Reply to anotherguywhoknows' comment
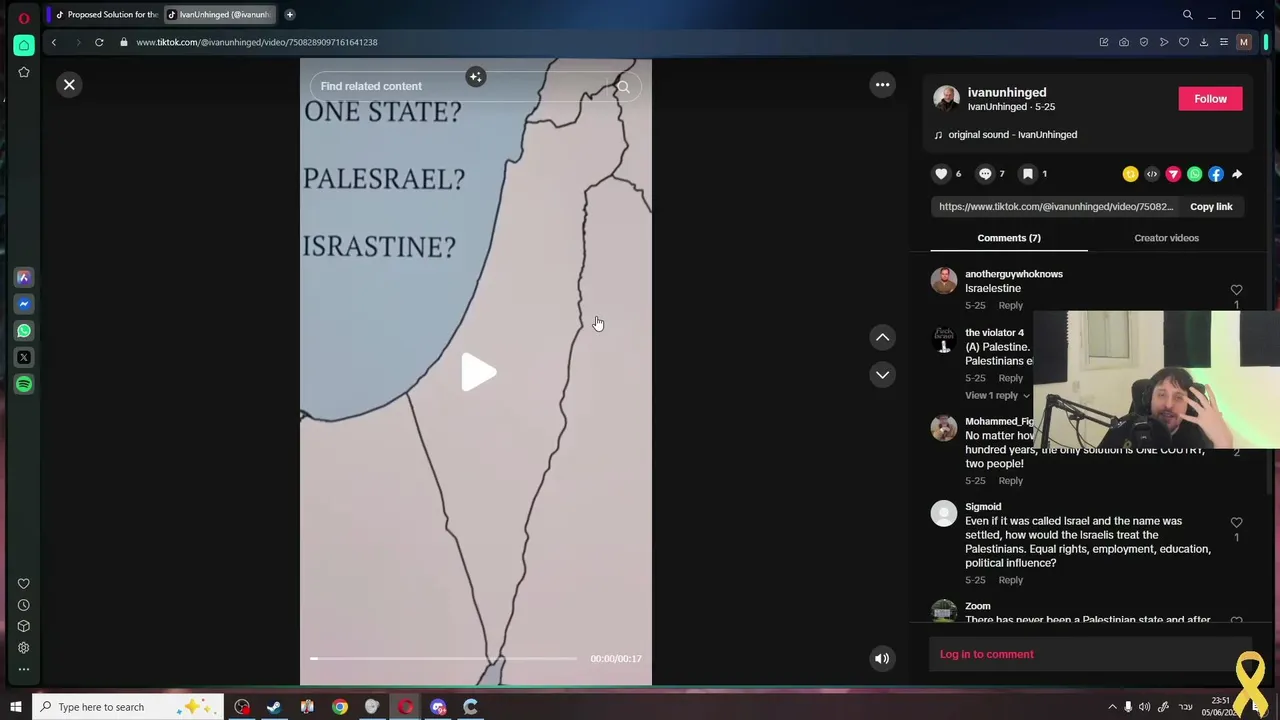1280x720 pixels. coord(1010,305)
